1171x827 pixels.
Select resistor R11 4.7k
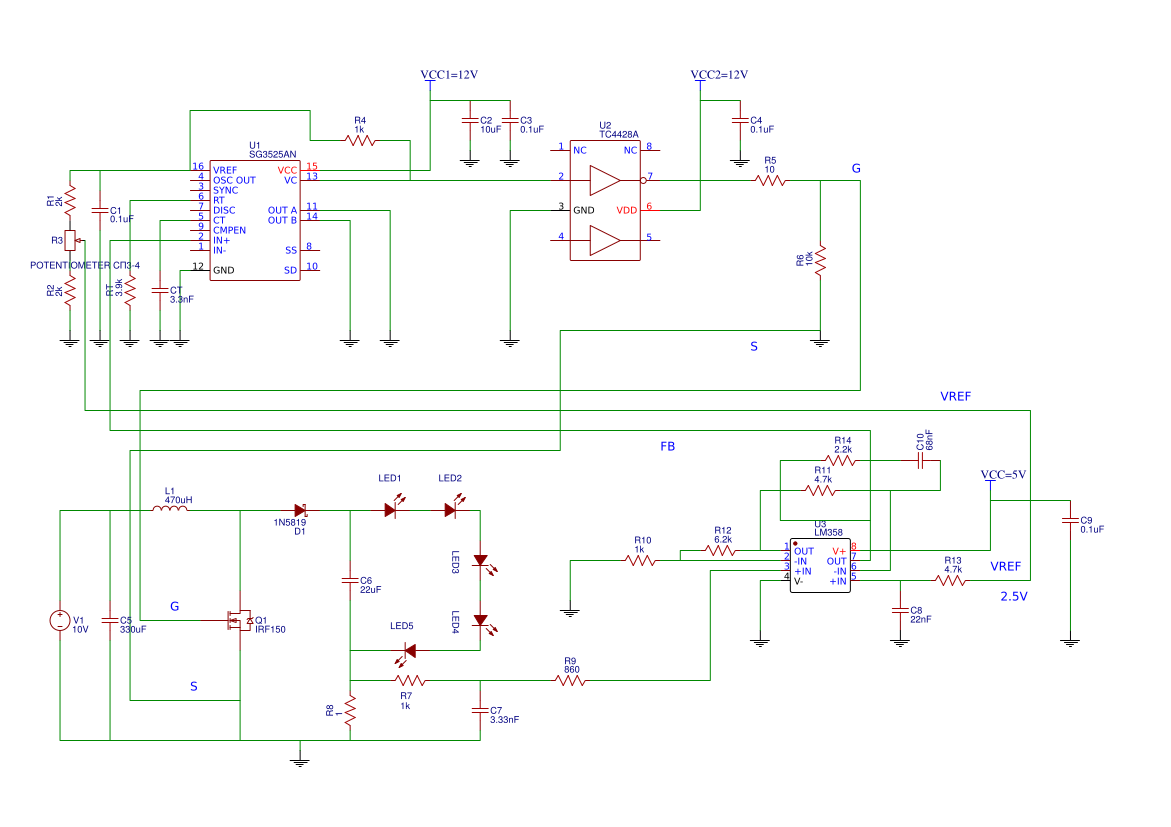pos(821,491)
